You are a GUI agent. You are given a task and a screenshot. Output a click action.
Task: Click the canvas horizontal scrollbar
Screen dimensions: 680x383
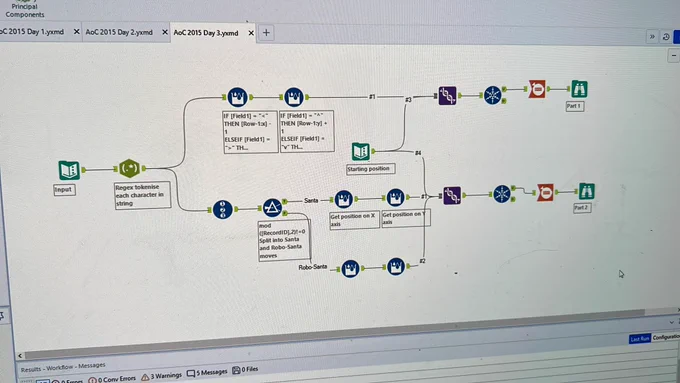(334, 334)
